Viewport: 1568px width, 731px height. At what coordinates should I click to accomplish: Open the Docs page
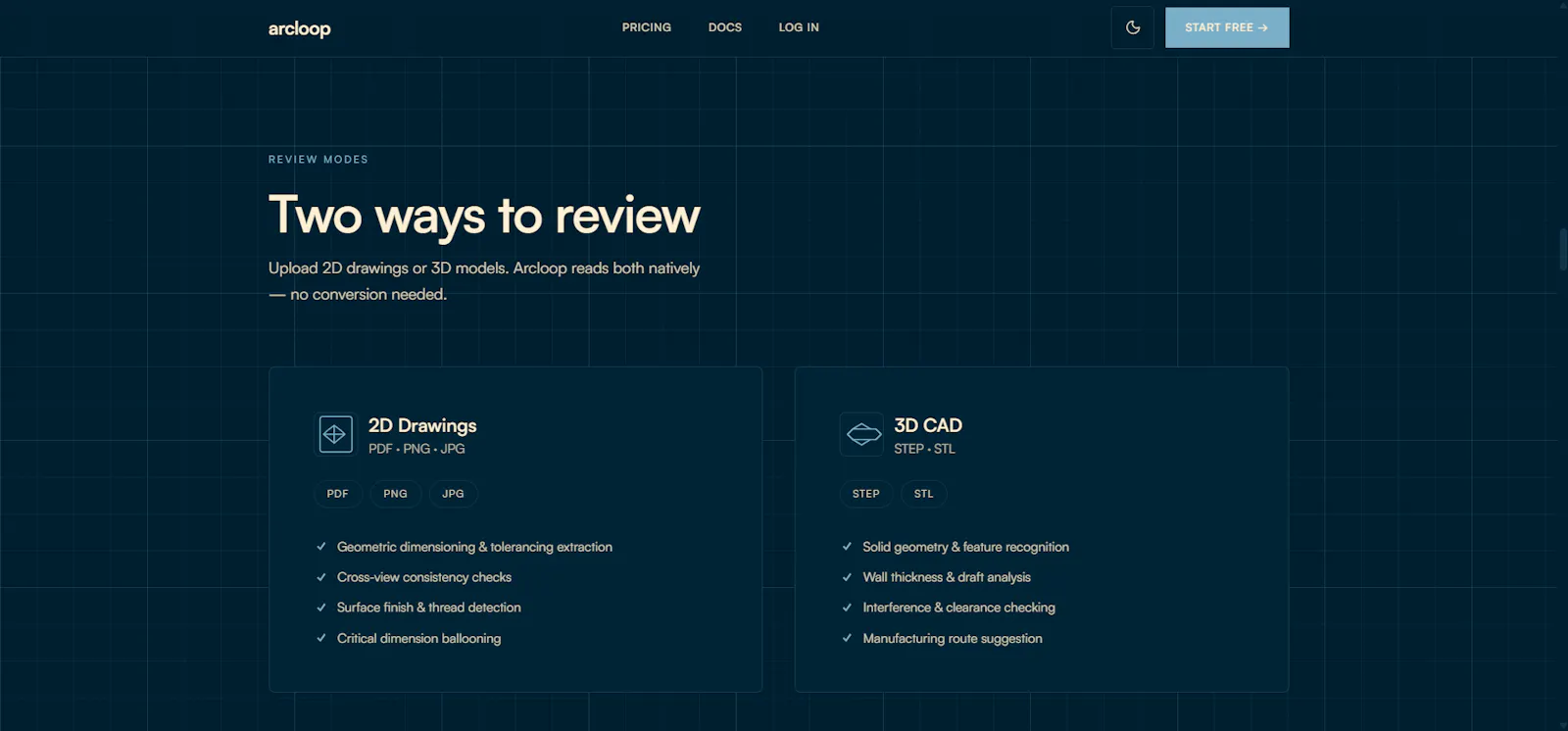tap(725, 27)
